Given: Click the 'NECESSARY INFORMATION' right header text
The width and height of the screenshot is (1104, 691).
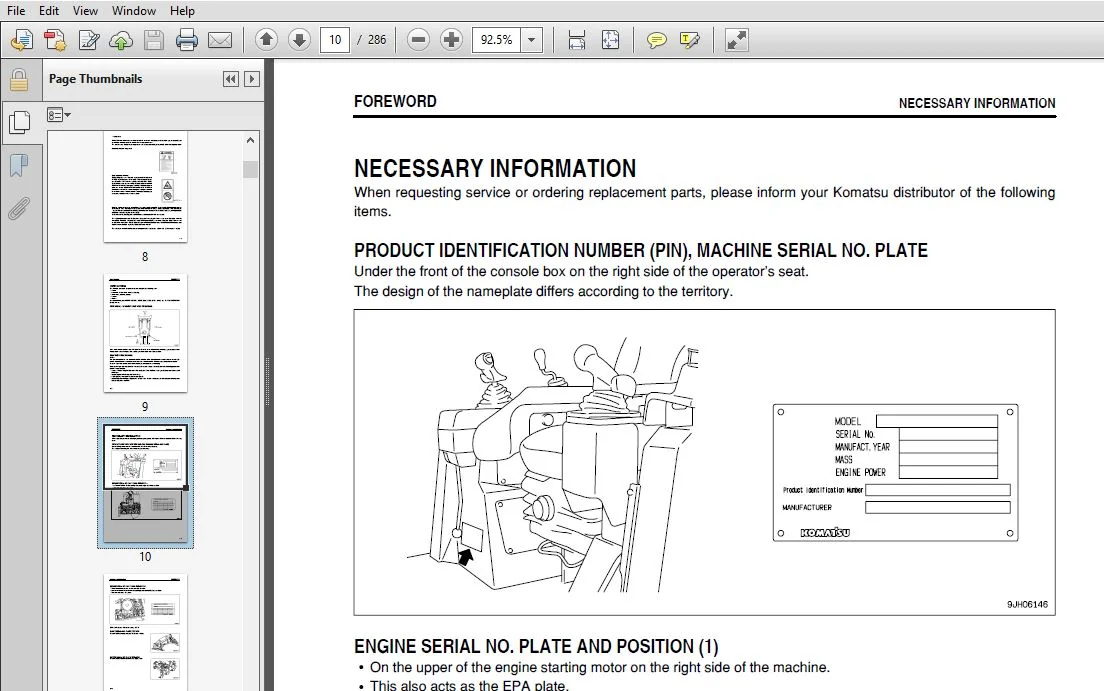Looking at the screenshot, I should click(x=977, y=104).
